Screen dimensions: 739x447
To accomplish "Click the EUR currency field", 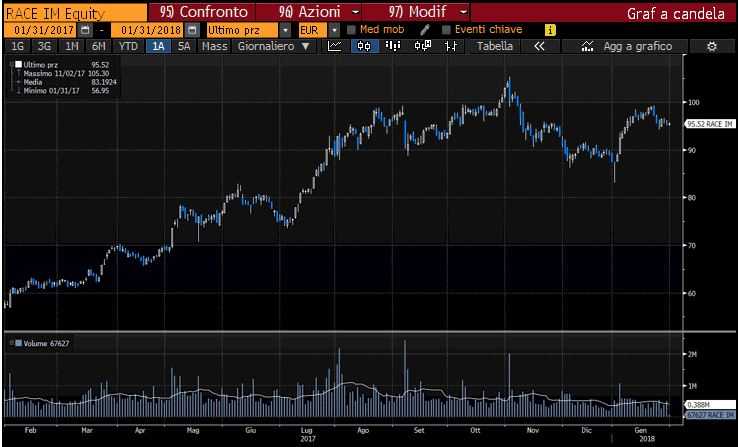I will click(x=313, y=30).
